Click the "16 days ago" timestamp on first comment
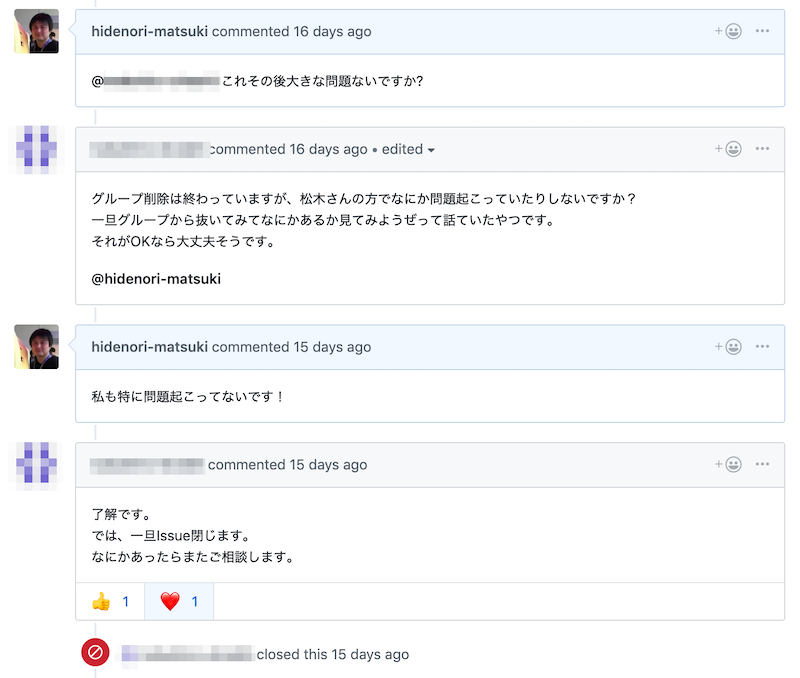Screen dimensions: 800x678 click(332, 32)
